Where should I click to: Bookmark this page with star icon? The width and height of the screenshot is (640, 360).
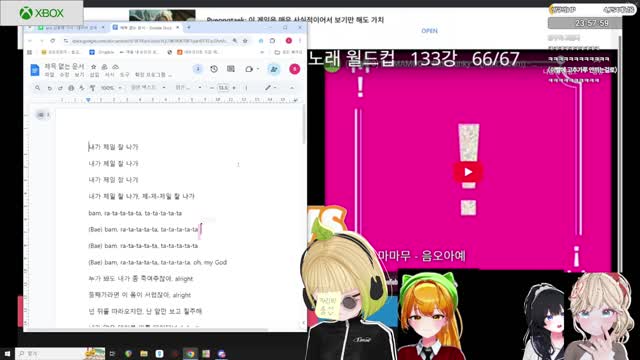tap(245, 41)
